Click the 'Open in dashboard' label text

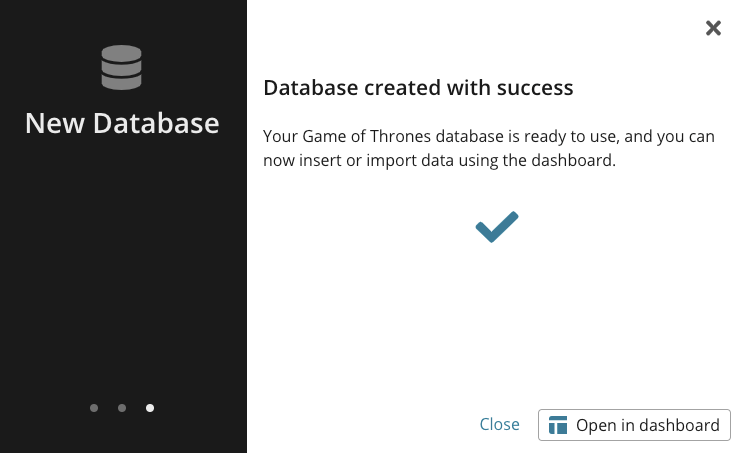pyautogui.click(x=648, y=425)
